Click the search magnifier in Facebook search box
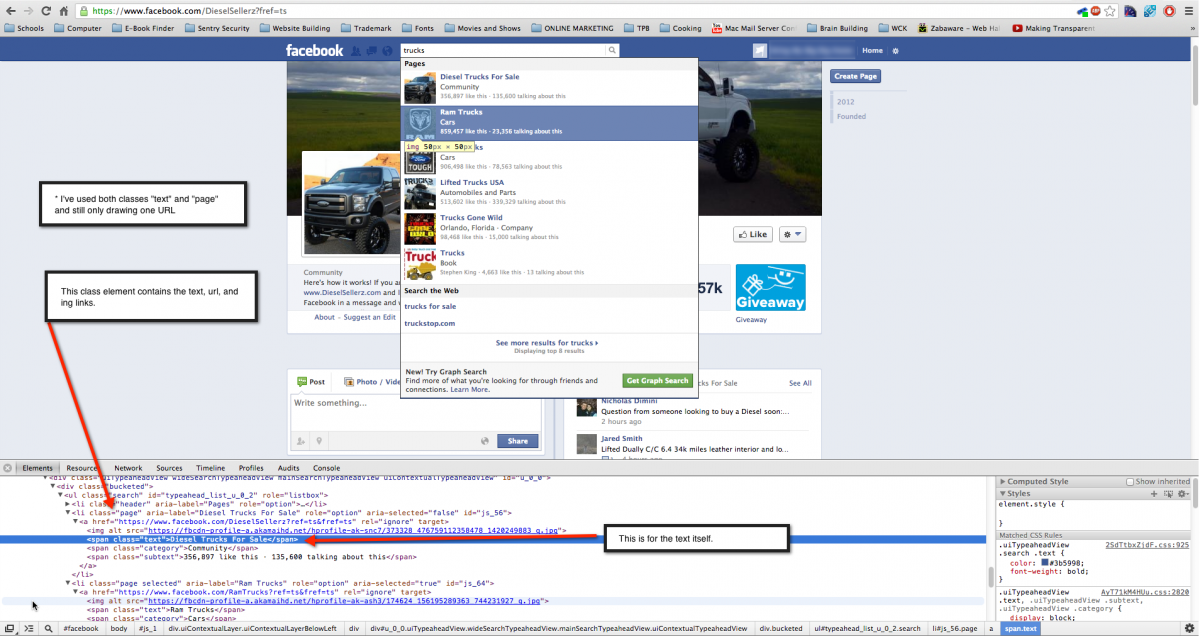 (x=612, y=50)
